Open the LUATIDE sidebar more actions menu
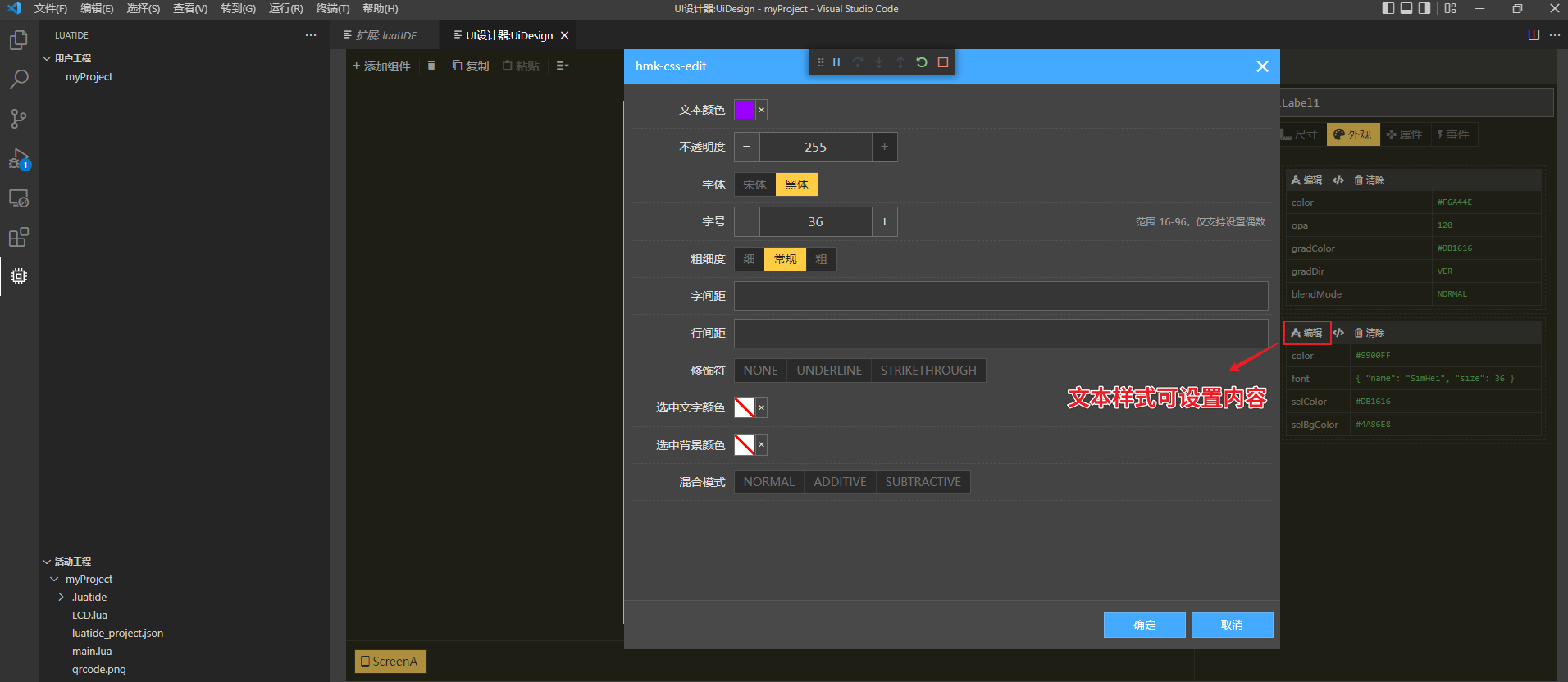The width and height of the screenshot is (1568, 682). click(x=311, y=35)
